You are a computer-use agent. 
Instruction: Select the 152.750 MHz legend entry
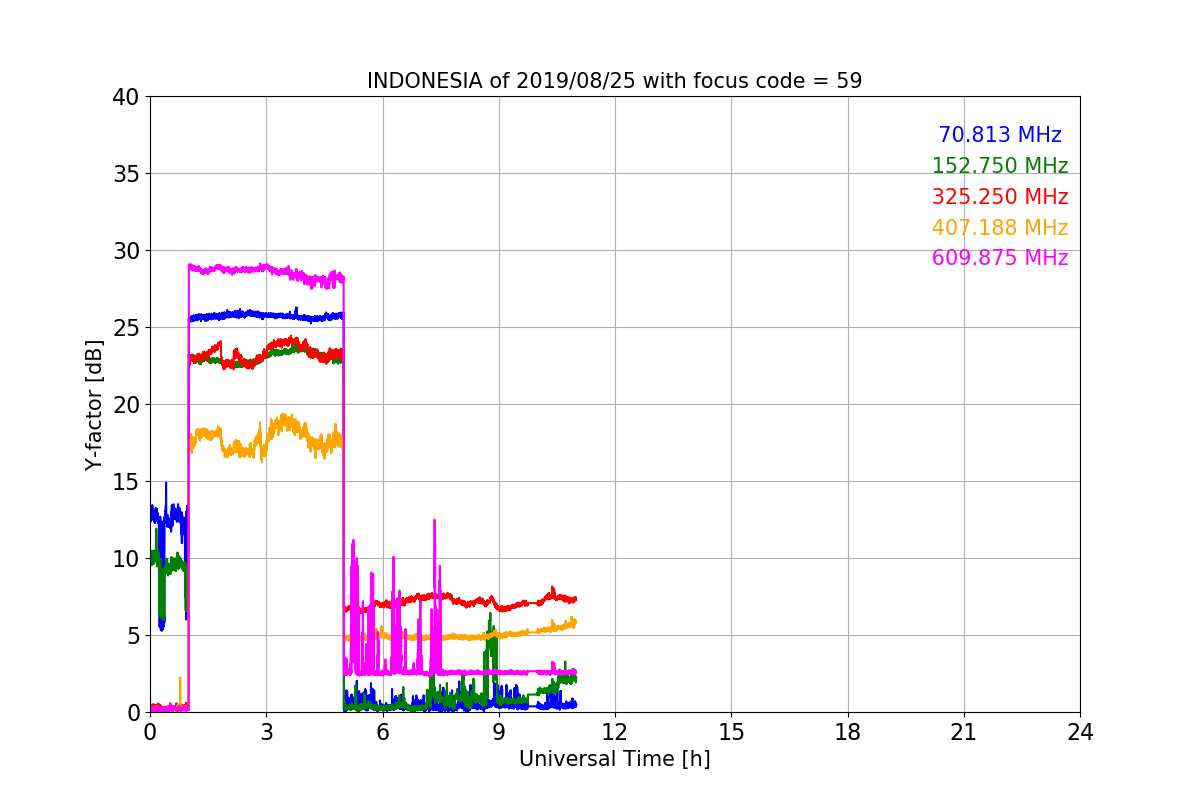point(1000,166)
